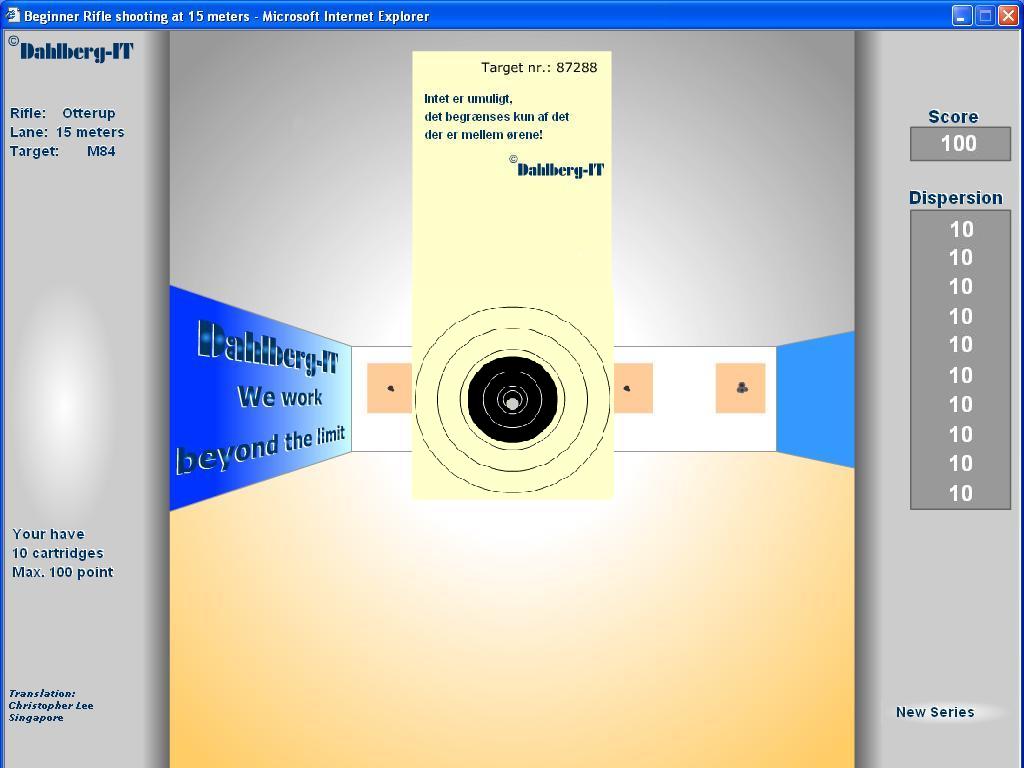This screenshot has height=768, width=1024.
Task: Click the 'Max. 100 point' cartridge info text
Action: click(x=62, y=572)
